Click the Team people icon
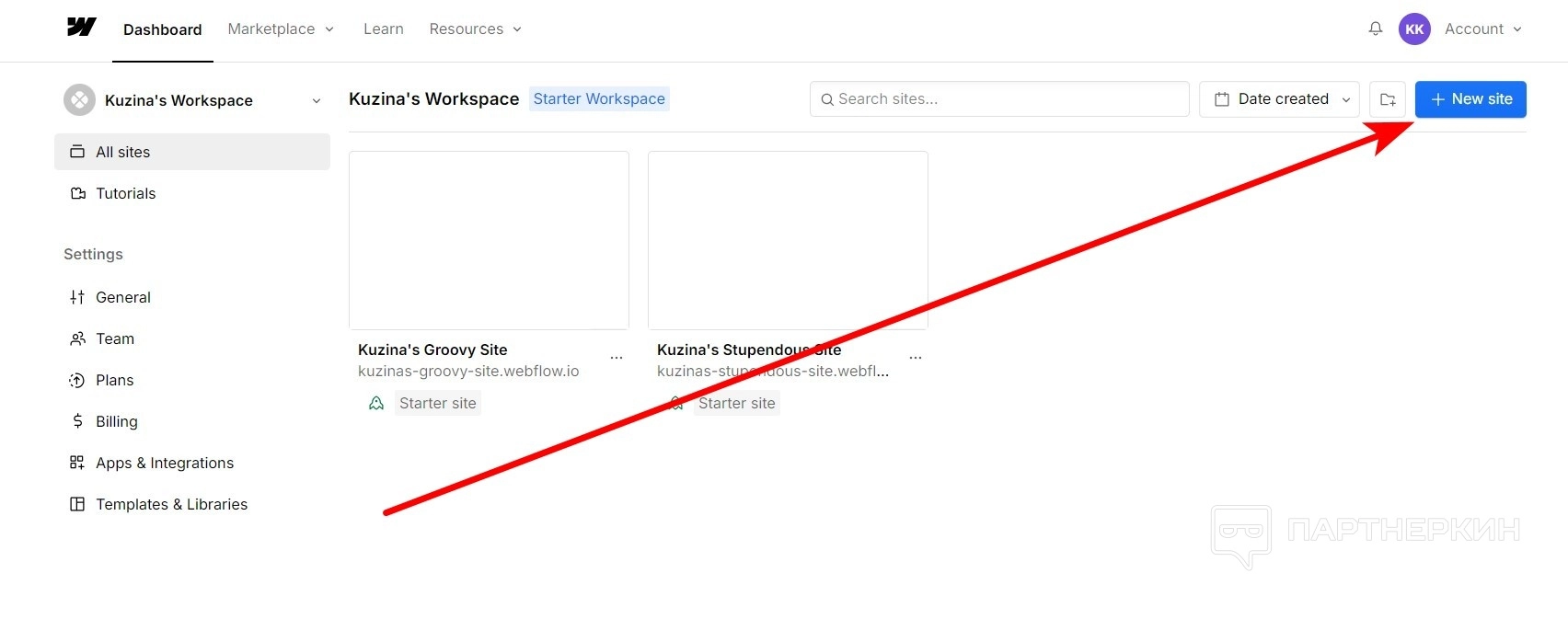The height and width of the screenshot is (619, 1568). coord(77,338)
